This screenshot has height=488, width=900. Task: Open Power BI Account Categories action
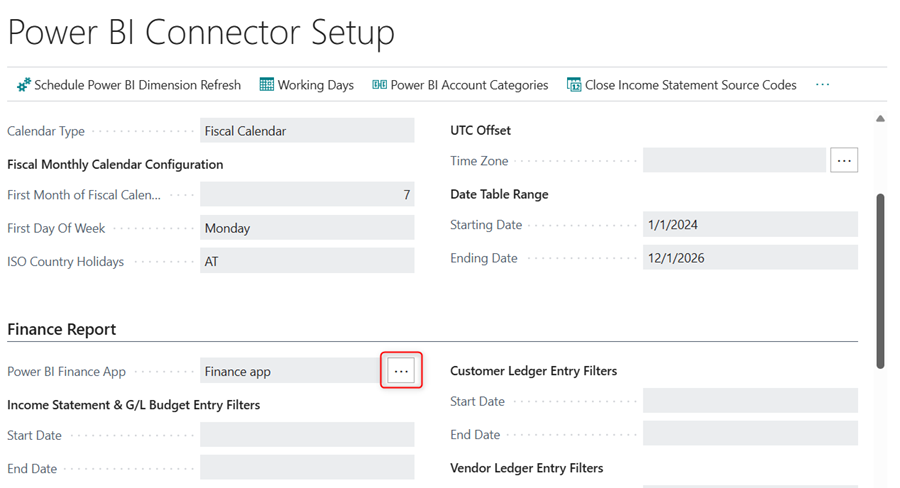coord(469,85)
